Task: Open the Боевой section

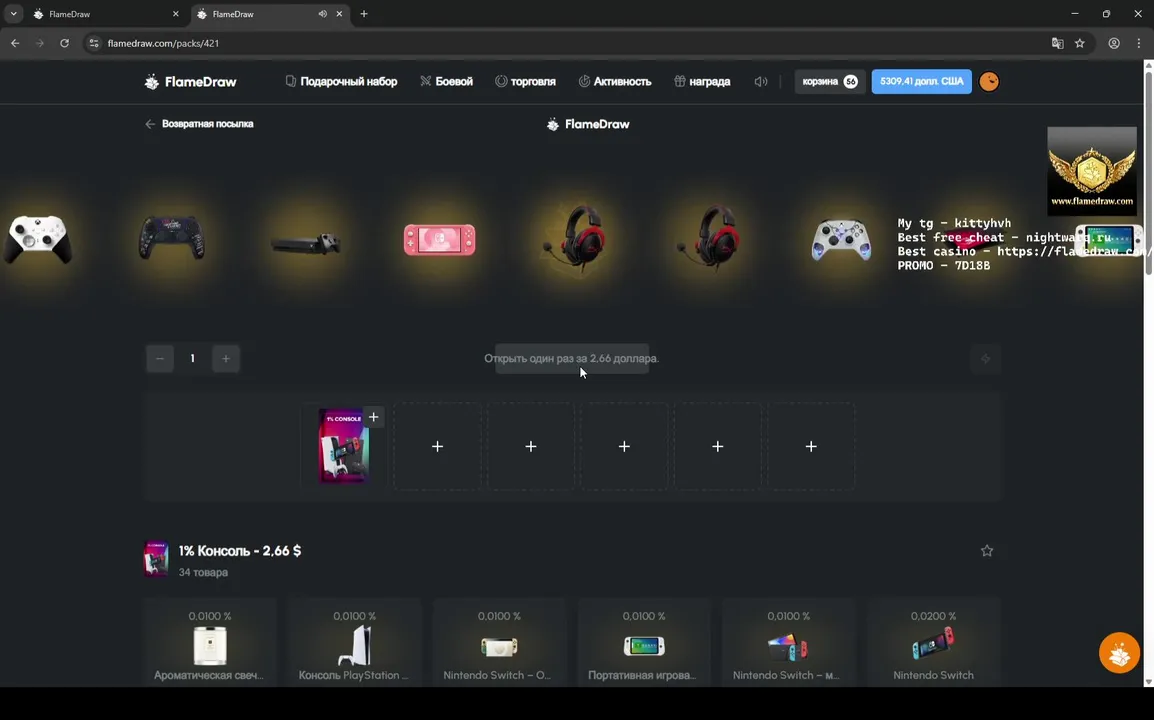Action: tap(446, 82)
